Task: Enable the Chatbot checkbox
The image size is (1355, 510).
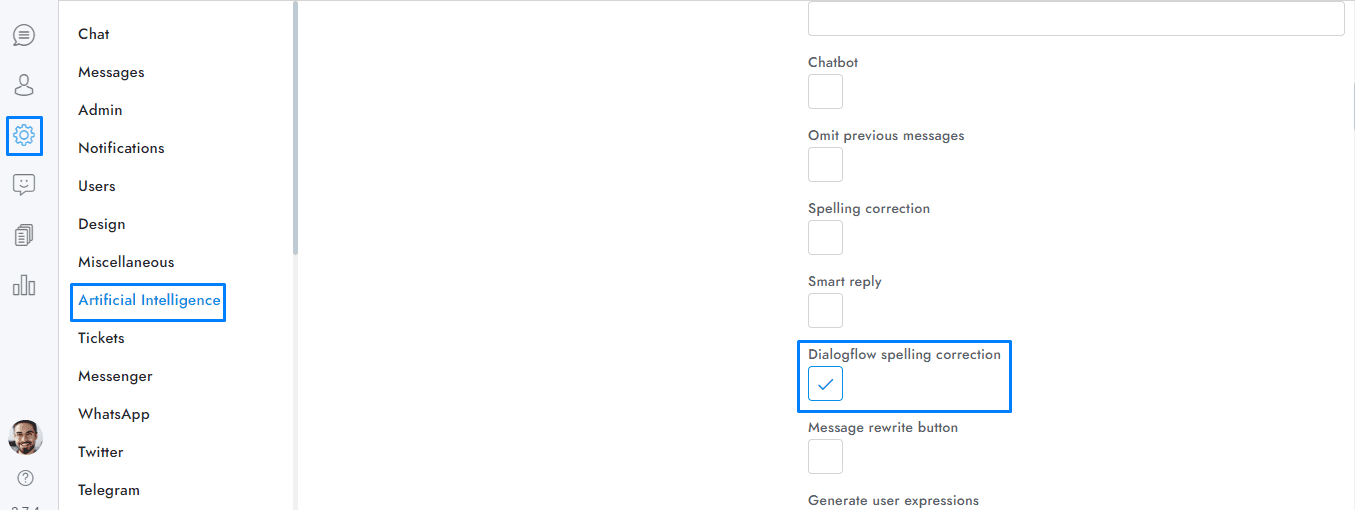Action: (825, 92)
